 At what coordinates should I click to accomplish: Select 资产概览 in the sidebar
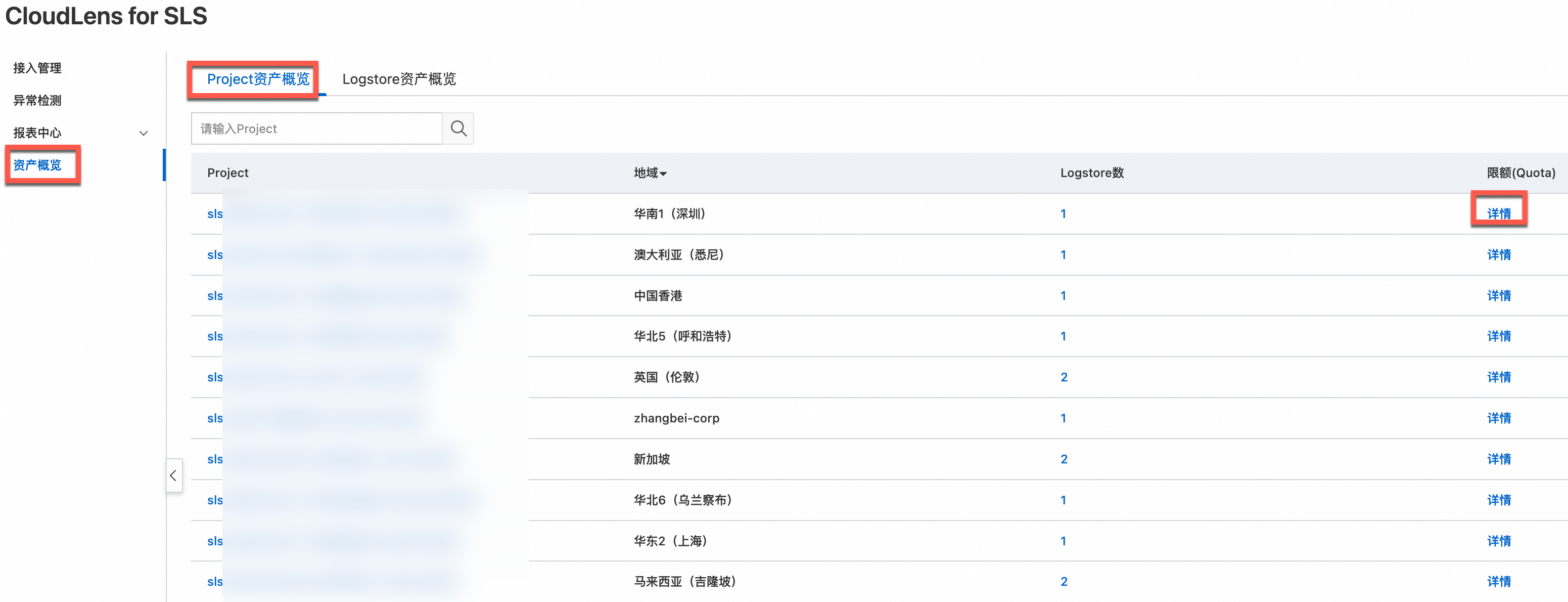coord(37,165)
